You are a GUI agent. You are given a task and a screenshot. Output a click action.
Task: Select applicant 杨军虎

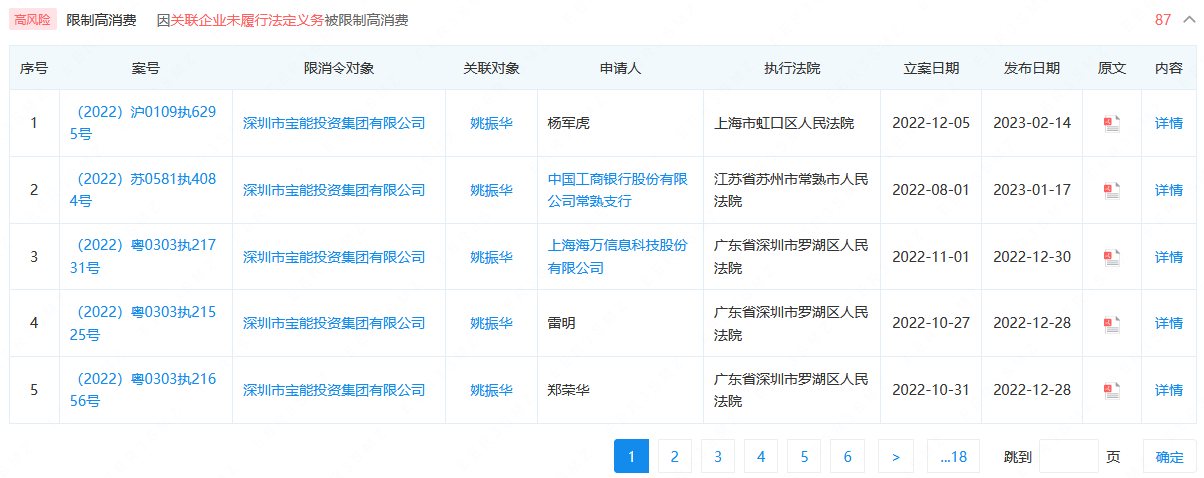coord(569,123)
